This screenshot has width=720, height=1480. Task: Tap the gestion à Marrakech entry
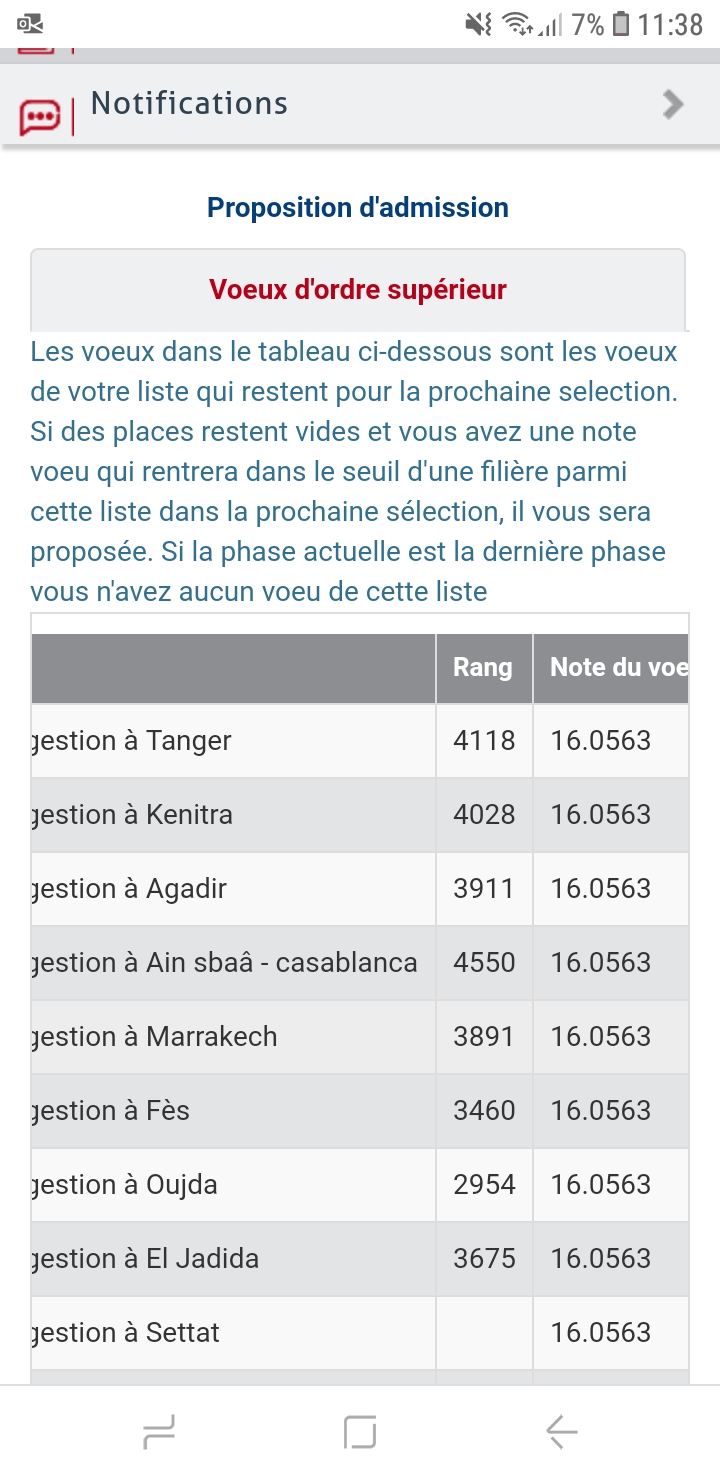coord(212,1037)
